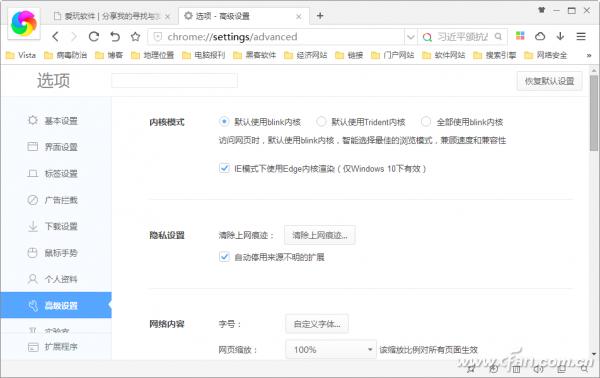The height and width of the screenshot is (378, 600).
Task: Show hidden bookmarks with » overflow arrow
Action: point(589,55)
